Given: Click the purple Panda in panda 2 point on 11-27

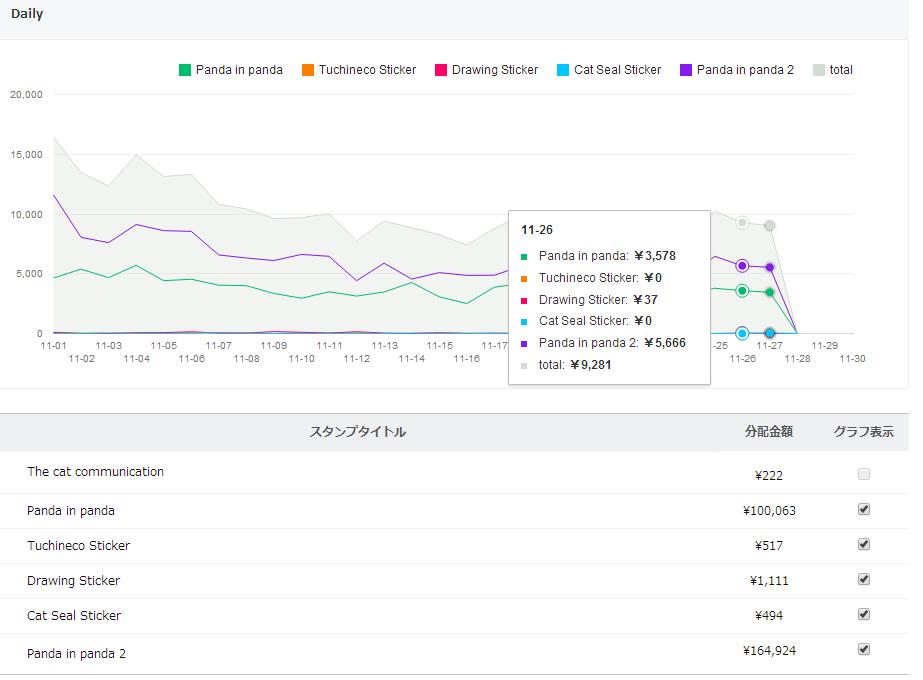Looking at the screenshot, I should 769,267.
